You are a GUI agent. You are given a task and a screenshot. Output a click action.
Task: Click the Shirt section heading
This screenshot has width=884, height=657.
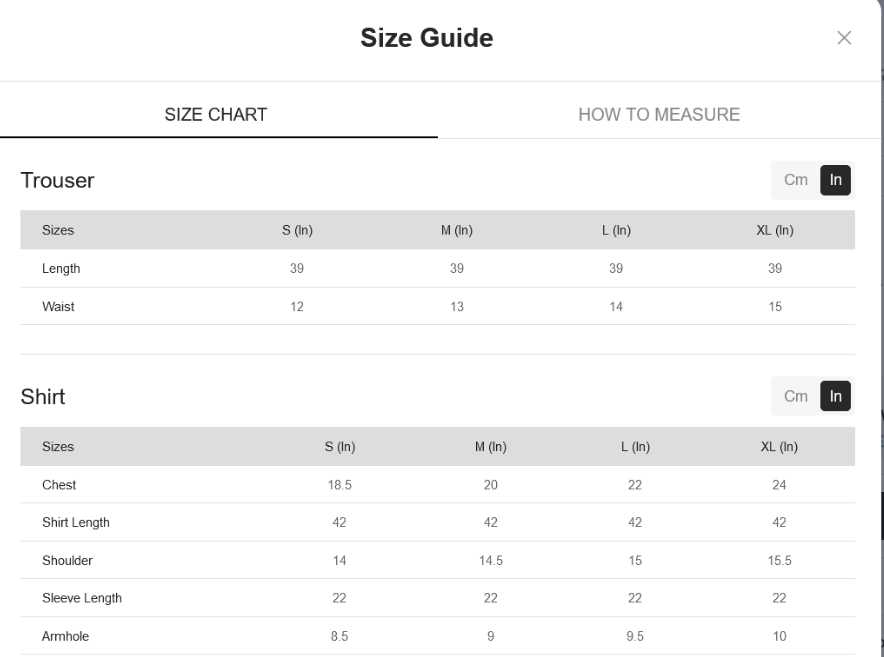[43, 396]
